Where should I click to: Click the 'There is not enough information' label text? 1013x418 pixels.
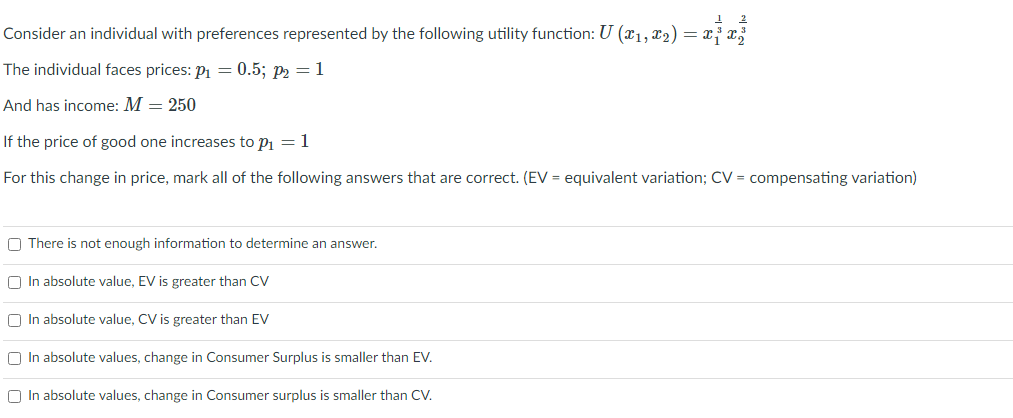tap(202, 244)
